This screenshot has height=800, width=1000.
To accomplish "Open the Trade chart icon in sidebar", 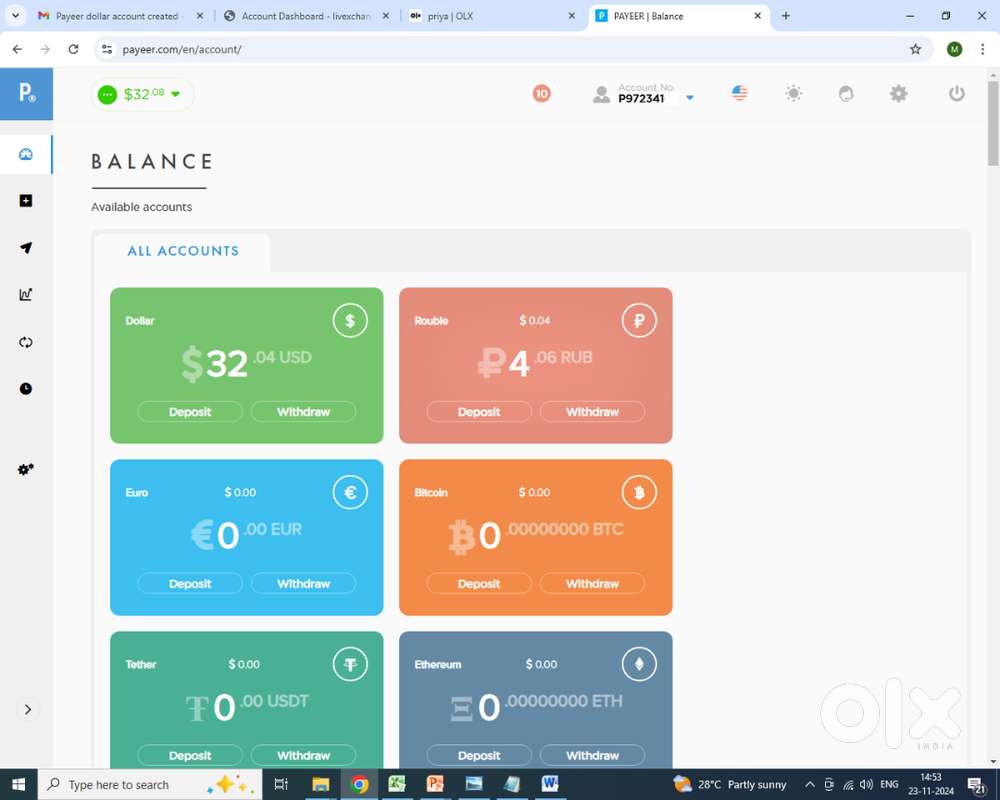I will tap(26, 295).
